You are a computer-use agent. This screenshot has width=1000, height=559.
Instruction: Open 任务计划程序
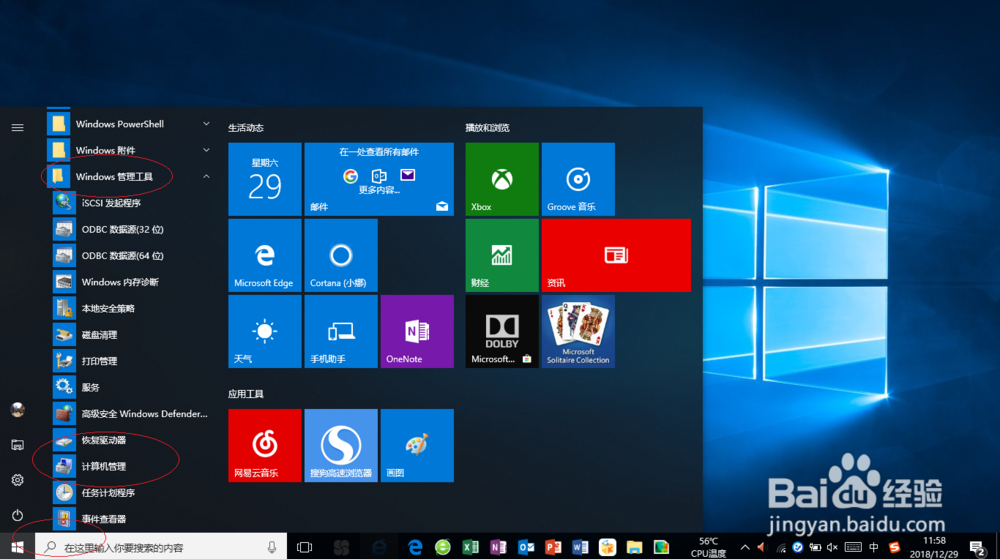pyautogui.click(x=130, y=493)
